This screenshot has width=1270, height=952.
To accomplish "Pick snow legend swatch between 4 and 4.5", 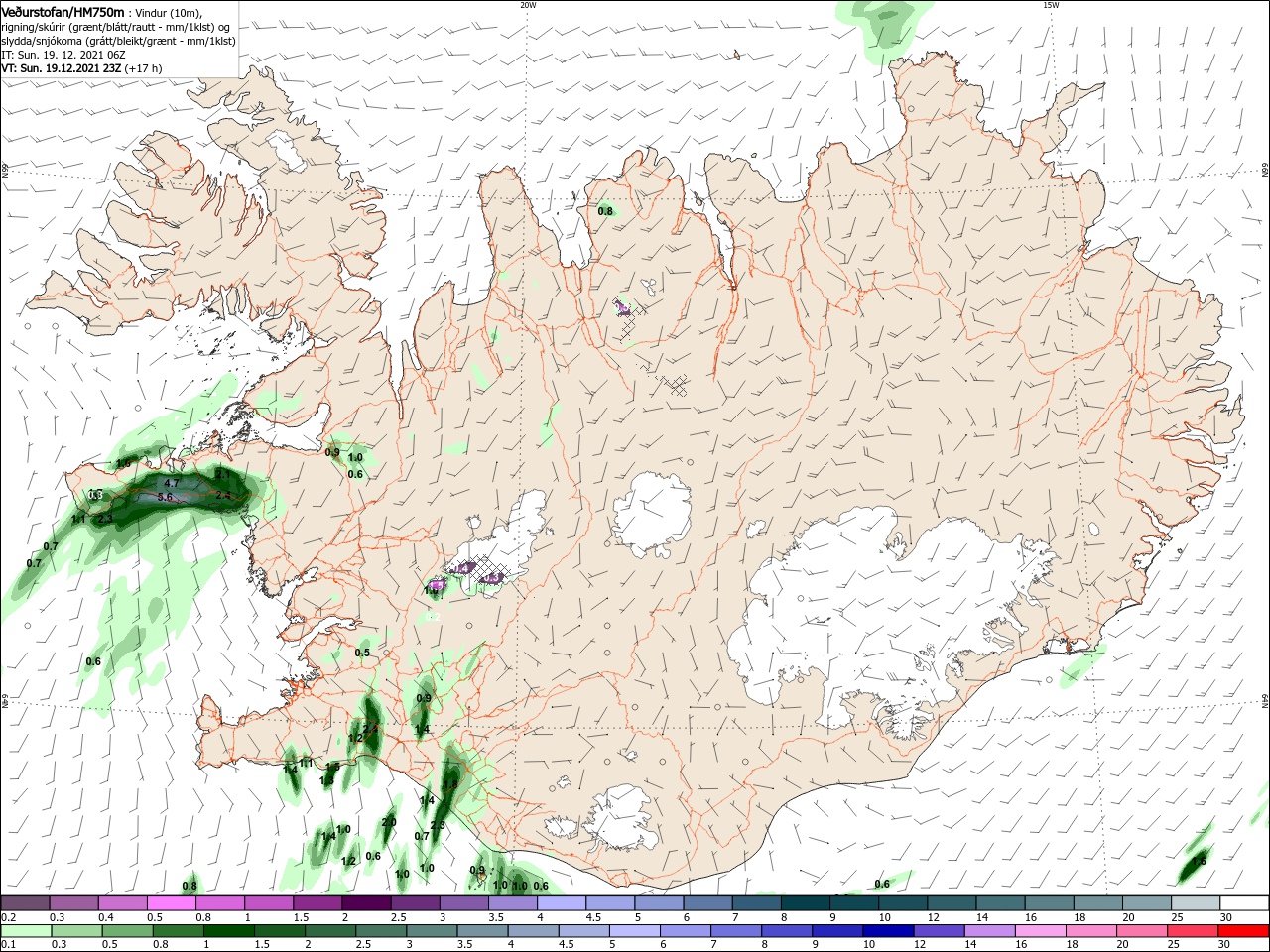I will pyautogui.click(x=561, y=903).
